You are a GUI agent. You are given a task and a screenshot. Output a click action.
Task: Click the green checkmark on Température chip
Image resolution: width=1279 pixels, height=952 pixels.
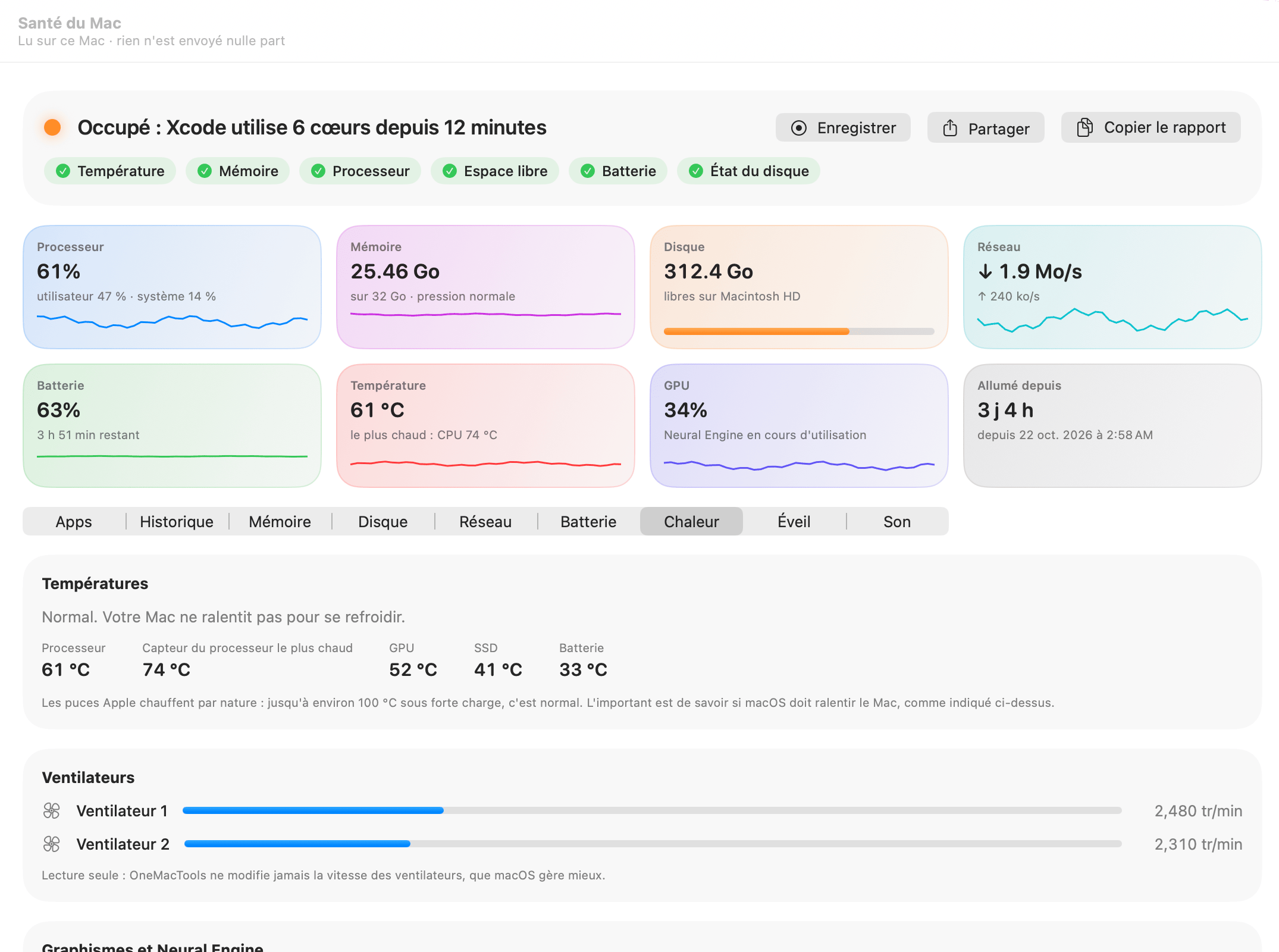63,171
